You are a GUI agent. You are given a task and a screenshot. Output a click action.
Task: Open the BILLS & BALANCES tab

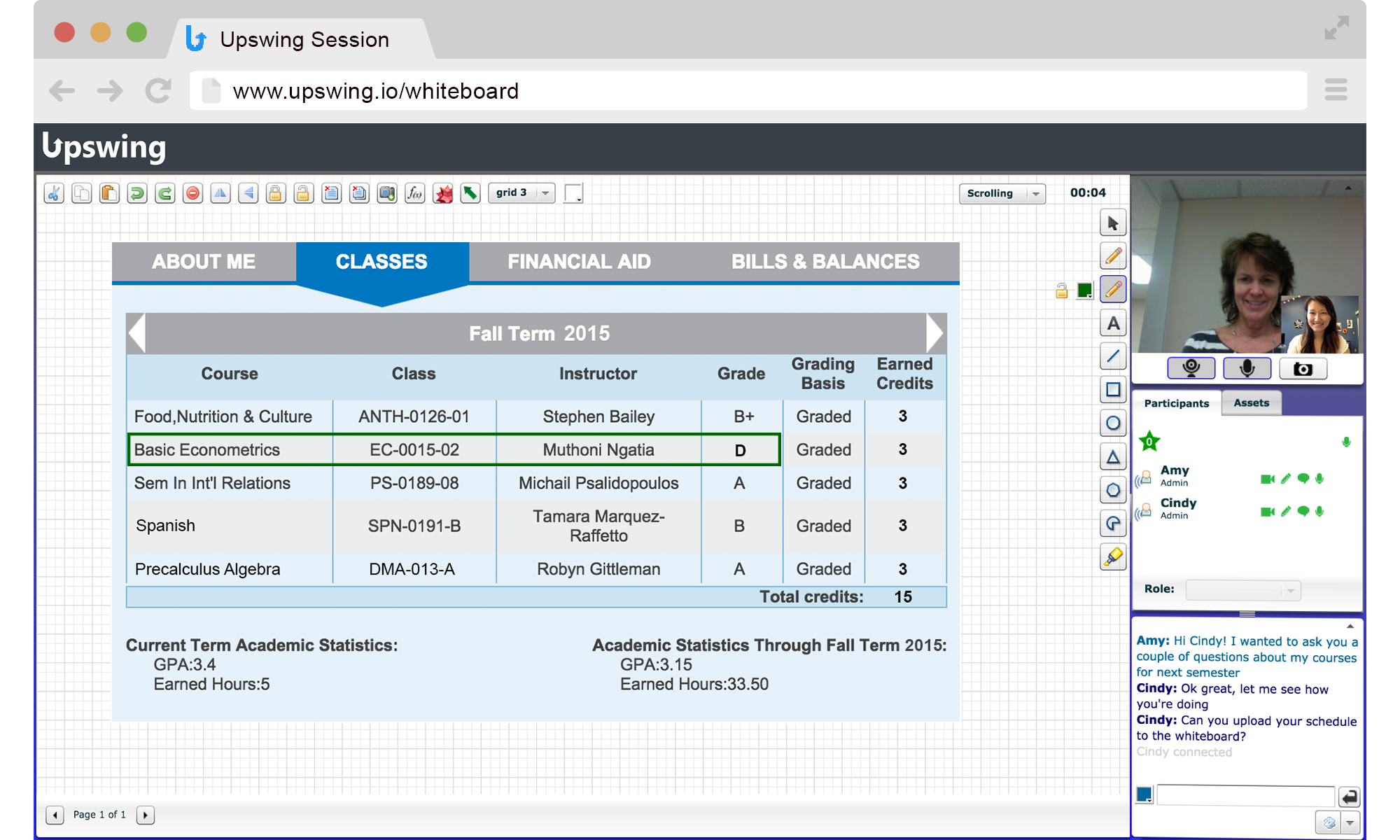(825, 262)
